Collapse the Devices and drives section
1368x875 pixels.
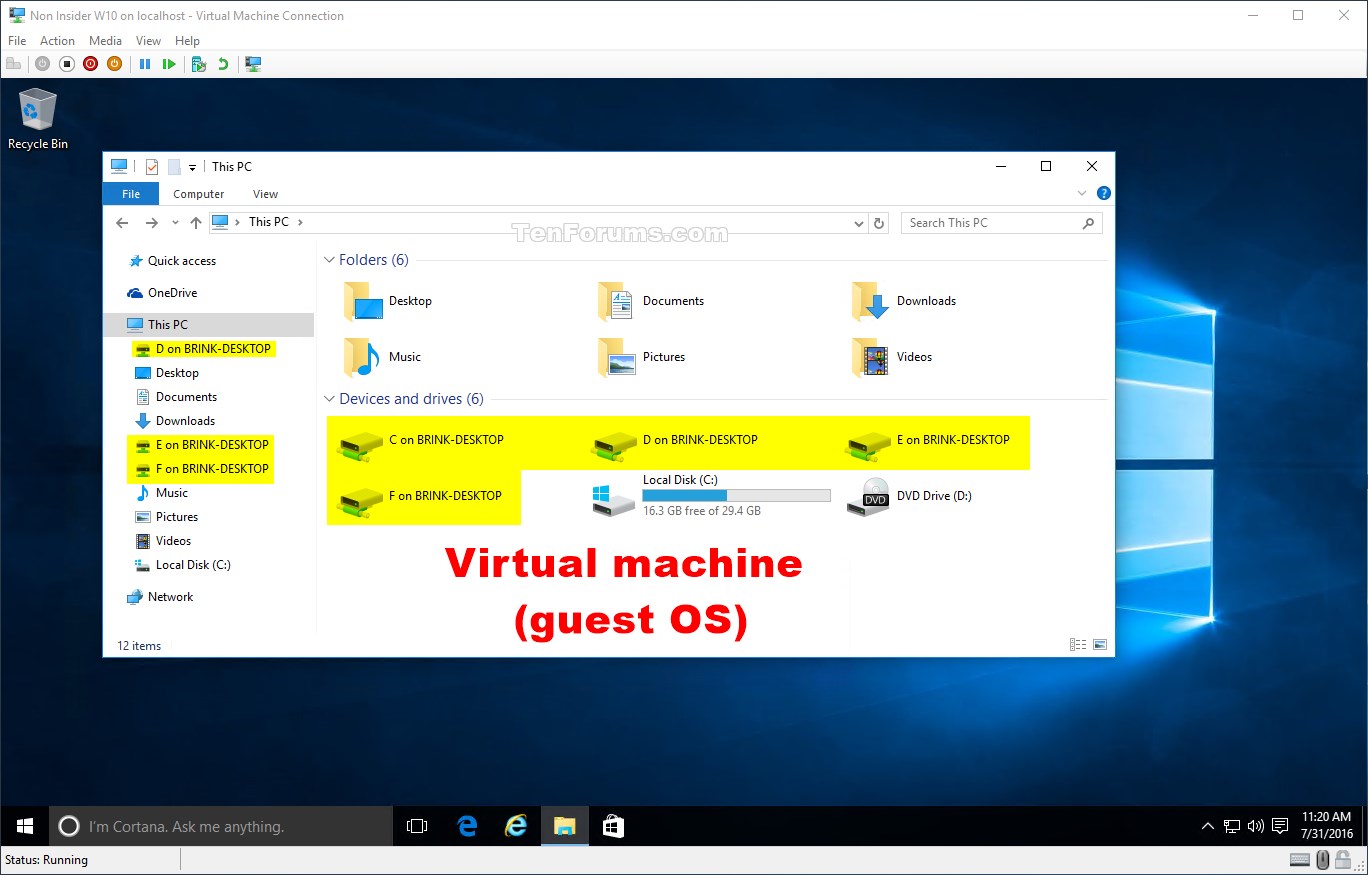[x=330, y=398]
